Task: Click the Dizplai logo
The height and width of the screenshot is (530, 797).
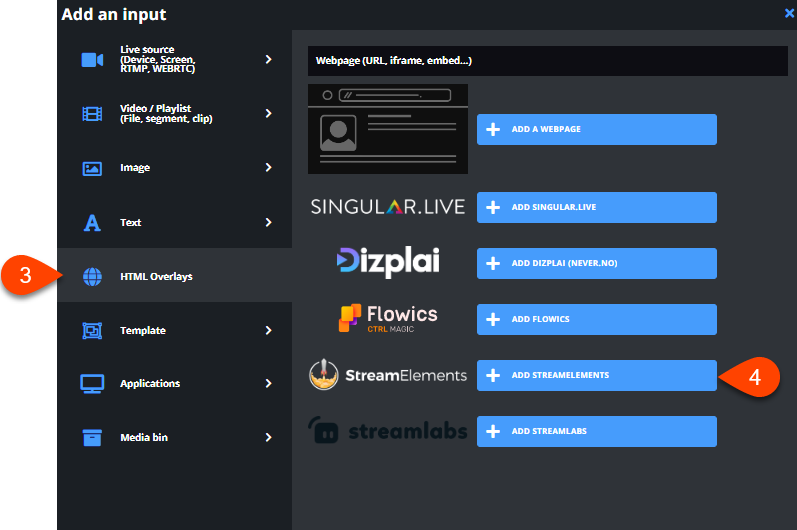Action: point(388,262)
